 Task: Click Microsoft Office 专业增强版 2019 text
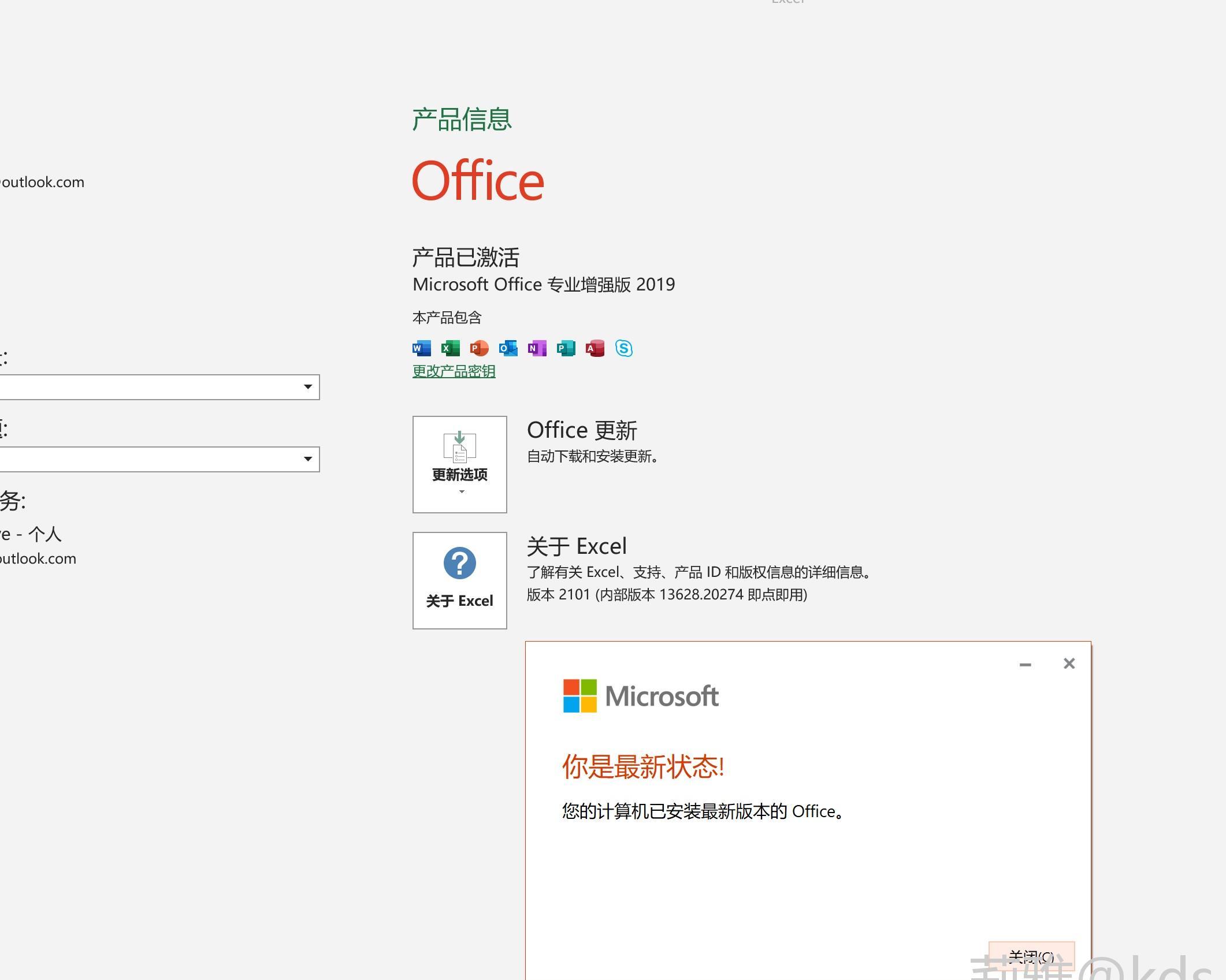pyautogui.click(x=544, y=285)
